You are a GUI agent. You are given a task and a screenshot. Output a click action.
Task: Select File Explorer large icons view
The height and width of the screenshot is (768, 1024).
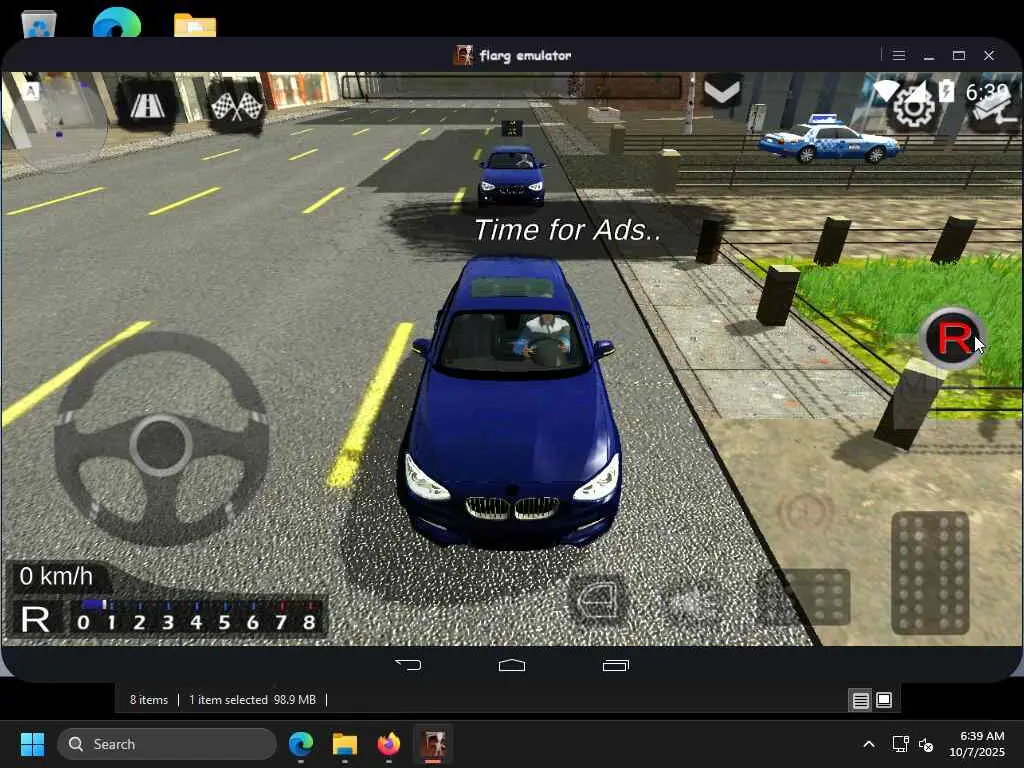[x=884, y=701]
